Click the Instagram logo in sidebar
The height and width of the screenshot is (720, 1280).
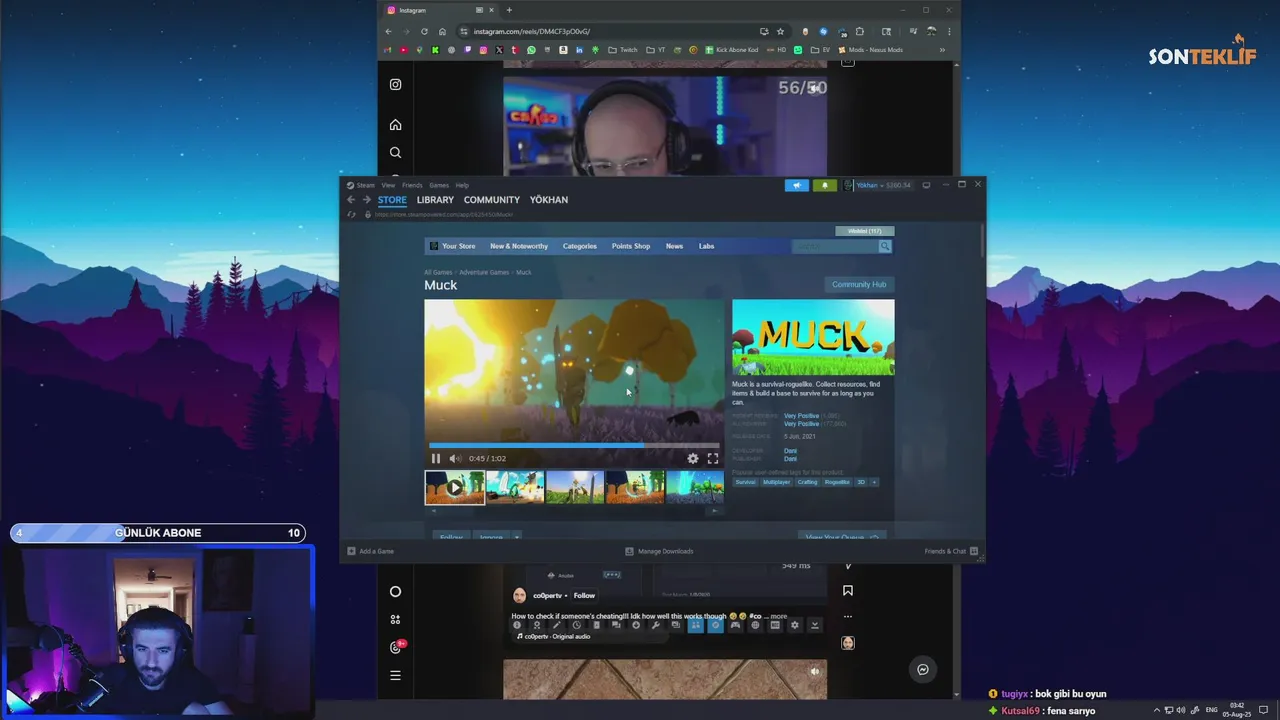pyautogui.click(x=395, y=85)
